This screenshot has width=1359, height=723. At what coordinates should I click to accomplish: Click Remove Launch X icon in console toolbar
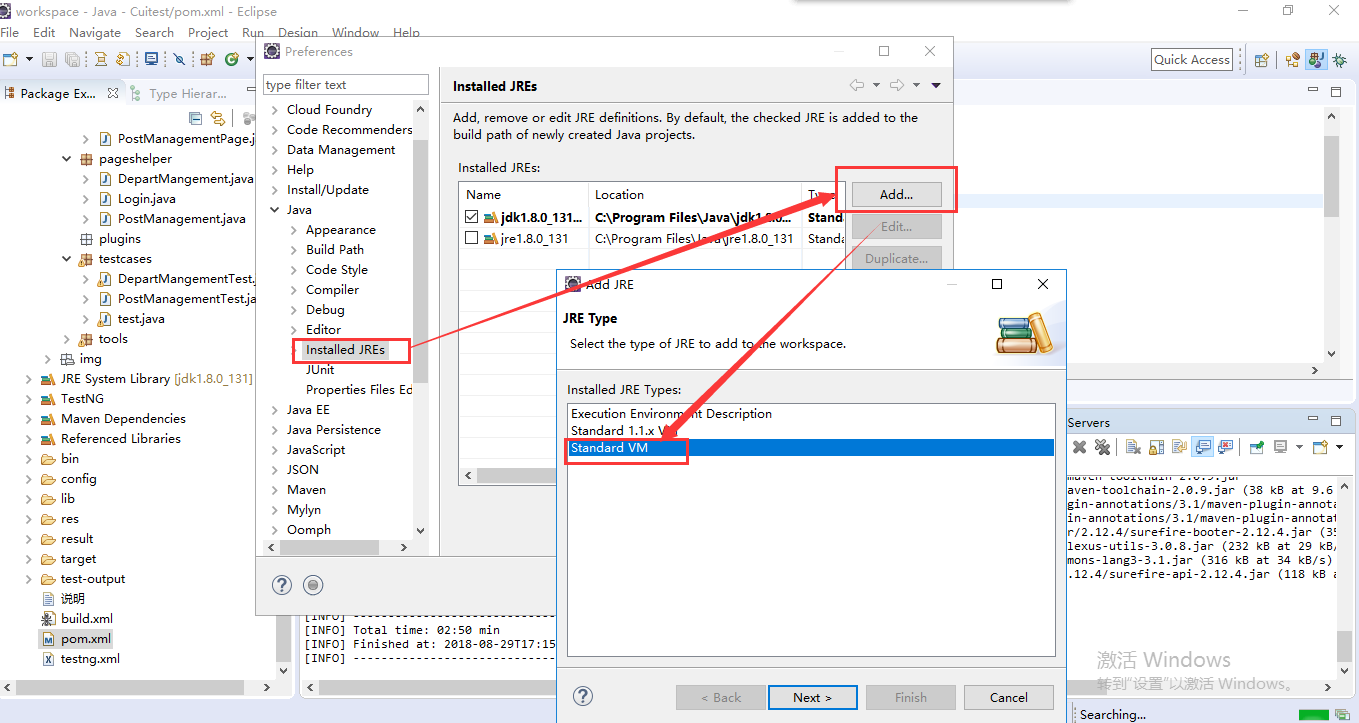tap(1080, 447)
